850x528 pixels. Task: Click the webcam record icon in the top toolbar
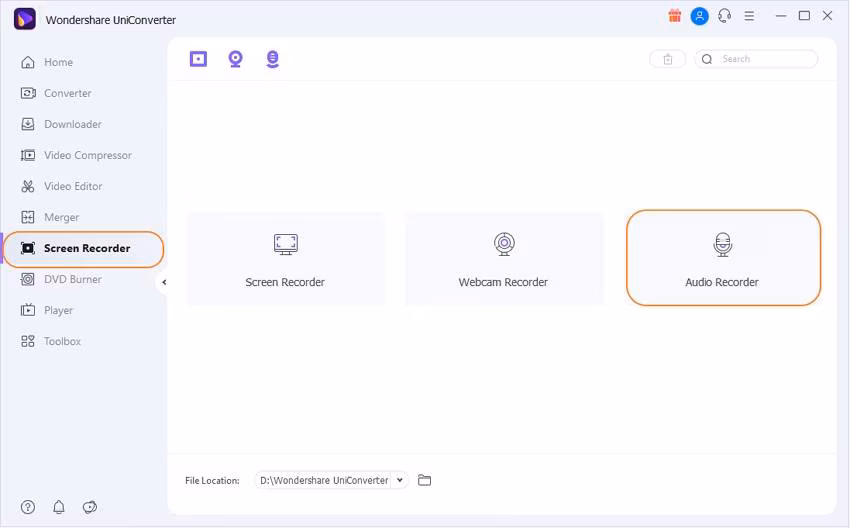pyautogui.click(x=235, y=59)
